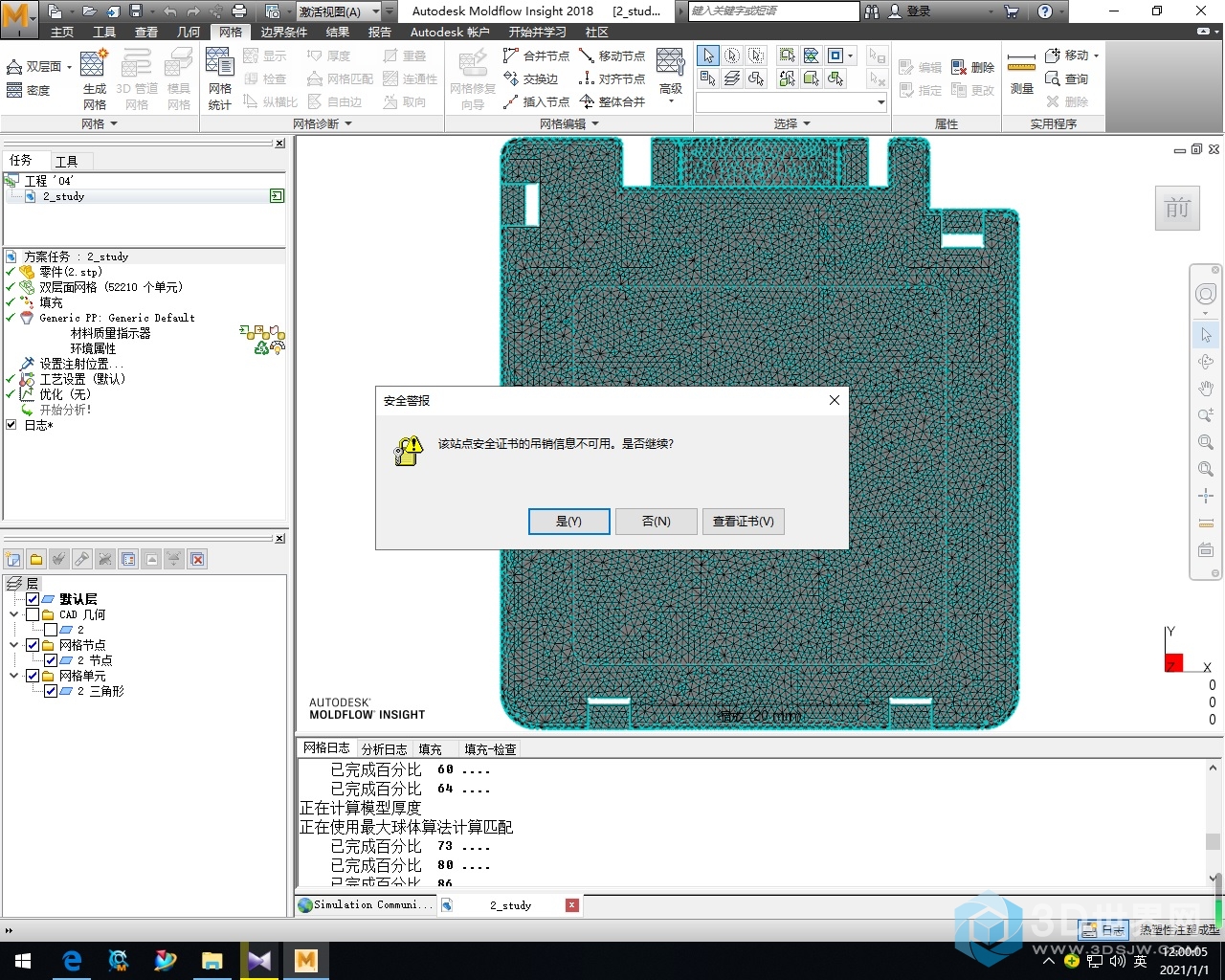Select the 2_study item in the project tree
The width and height of the screenshot is (1225, 980).
63,196
